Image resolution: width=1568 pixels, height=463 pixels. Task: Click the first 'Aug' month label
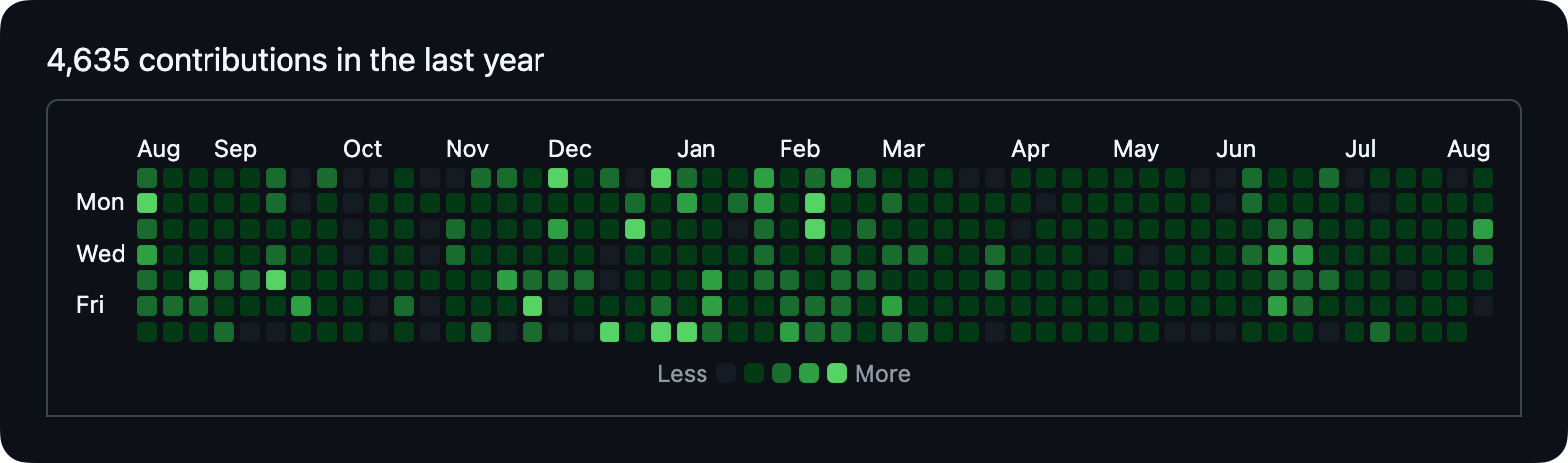[x=159, y=149]
